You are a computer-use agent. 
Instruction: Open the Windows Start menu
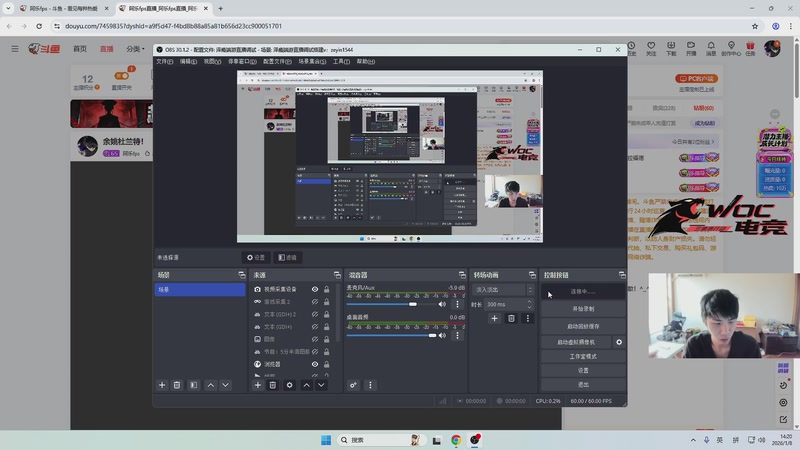(326, 440)
